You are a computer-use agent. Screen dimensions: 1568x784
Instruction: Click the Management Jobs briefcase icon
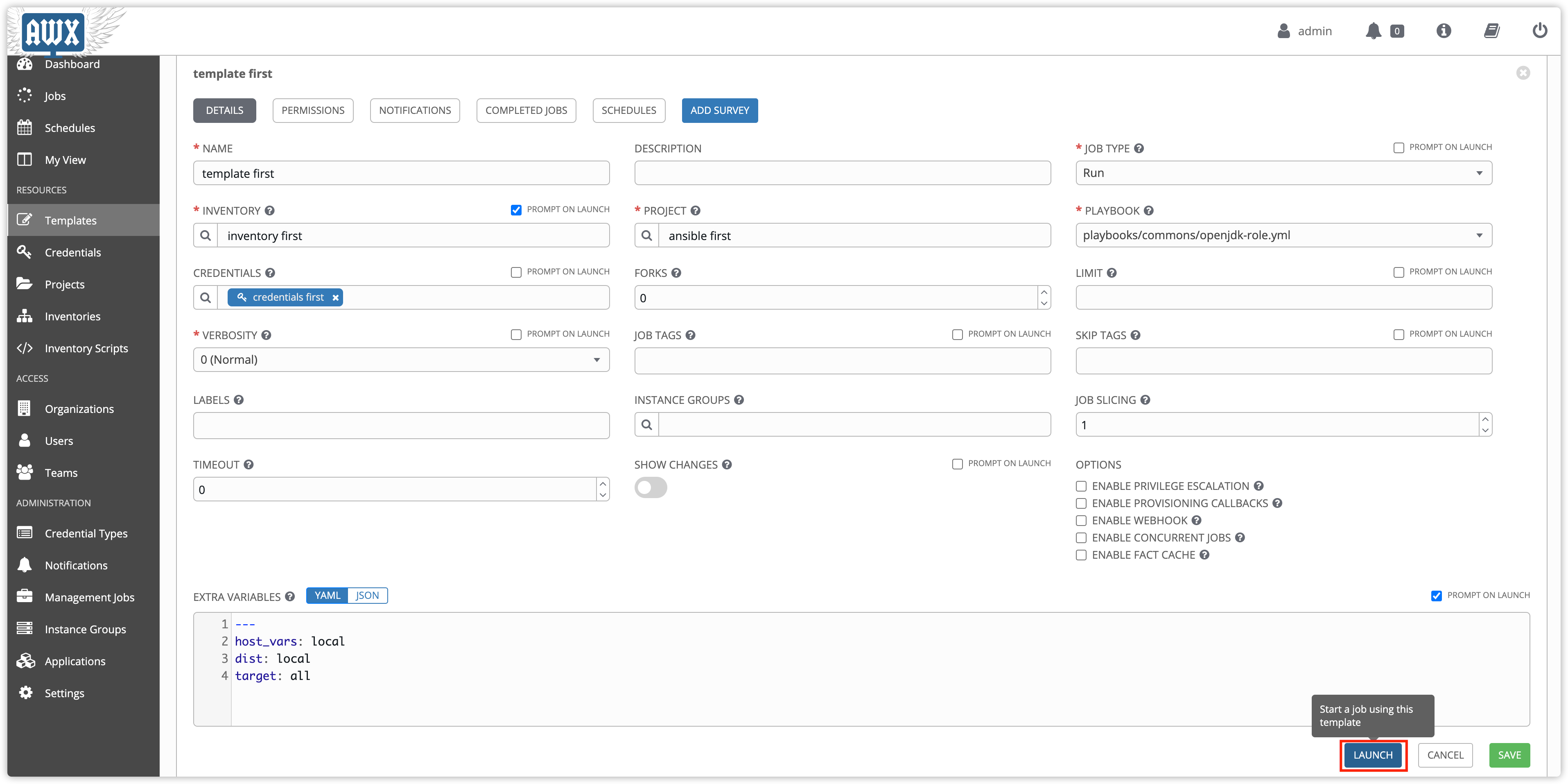point(24,597)
